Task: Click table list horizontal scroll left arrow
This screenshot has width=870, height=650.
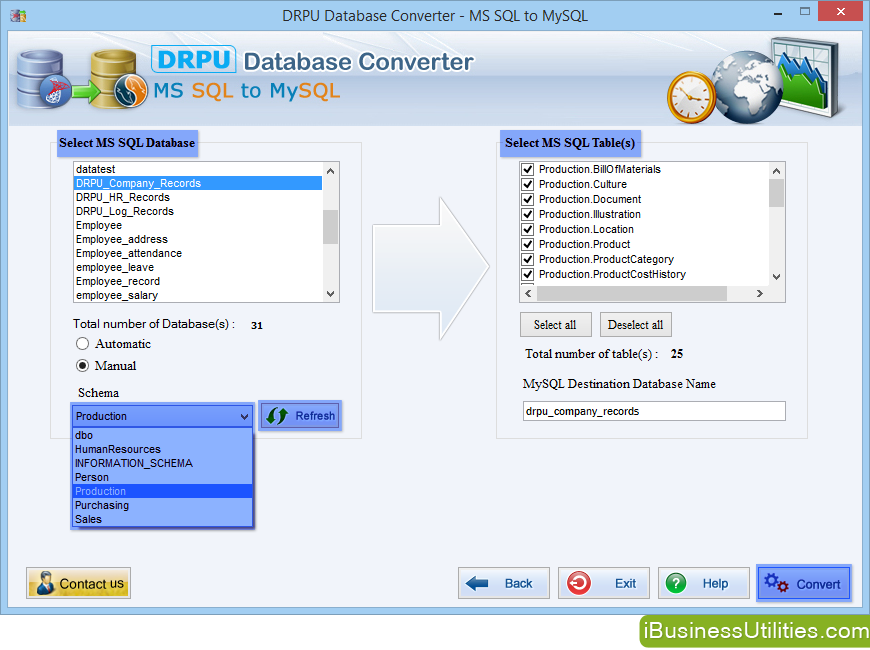Action: [529, 294]
